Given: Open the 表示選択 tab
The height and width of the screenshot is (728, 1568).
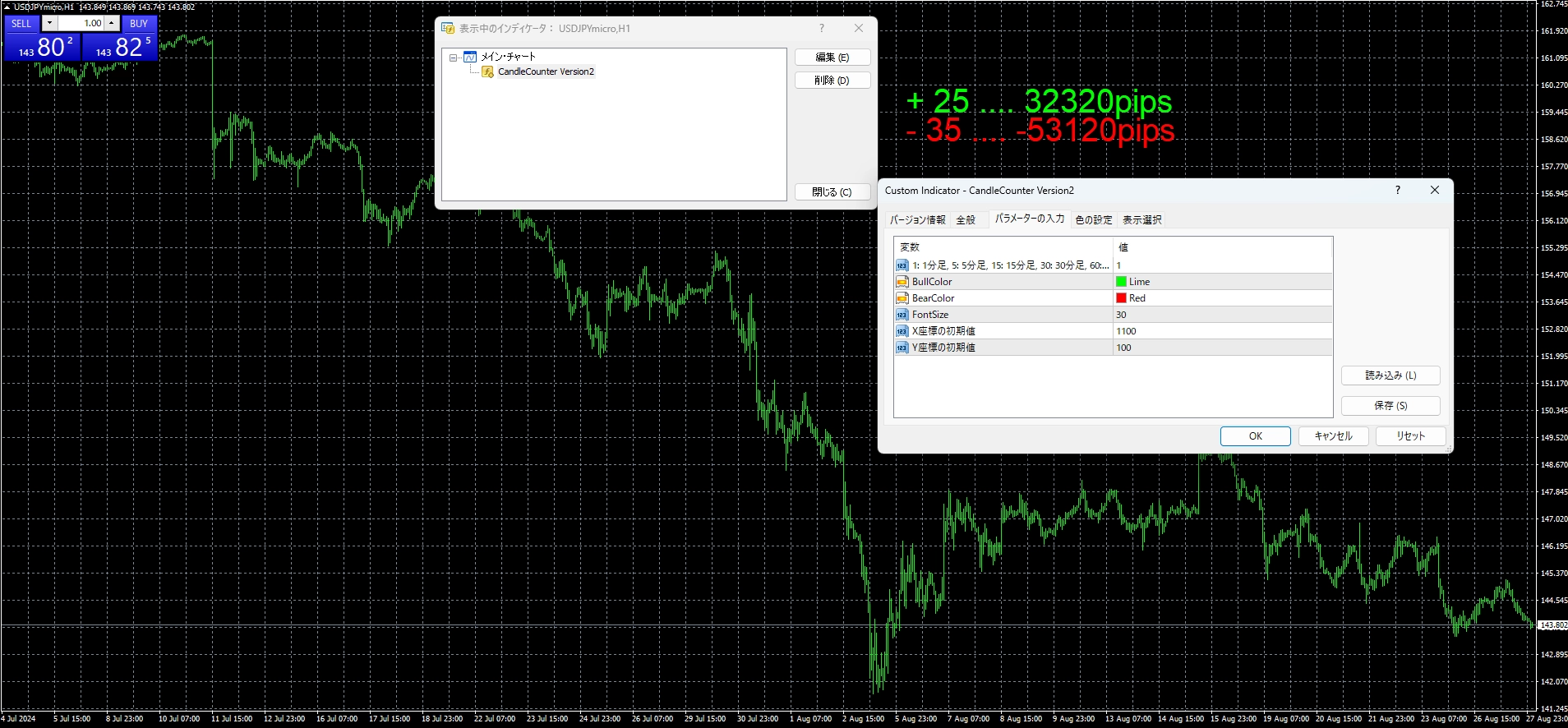Looking at the screenshot, I should (1141, 219).
